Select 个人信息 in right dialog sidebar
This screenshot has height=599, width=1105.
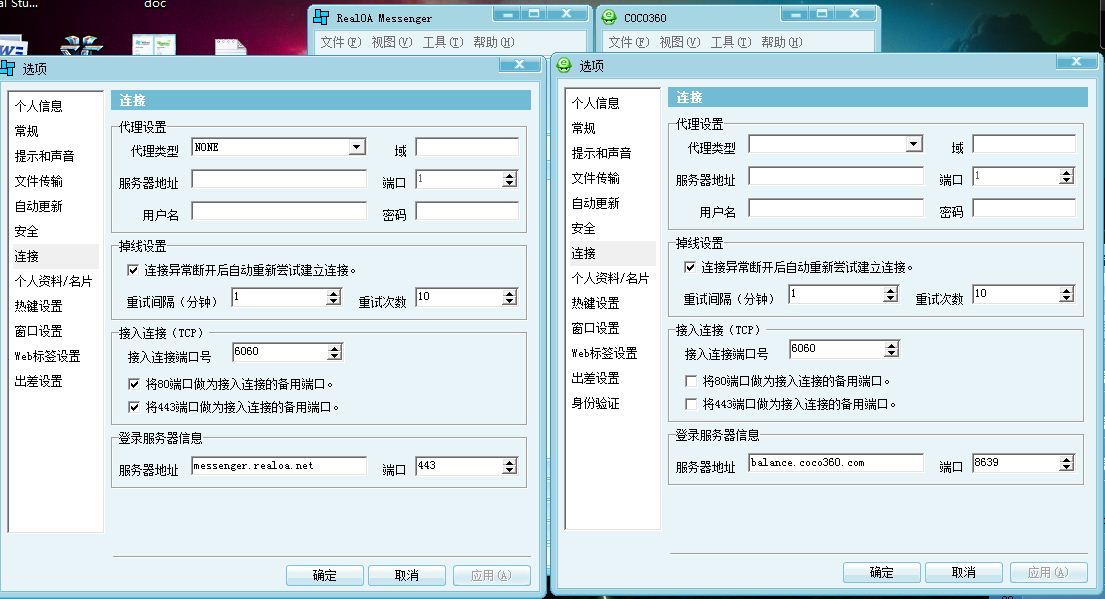point(595,103)
